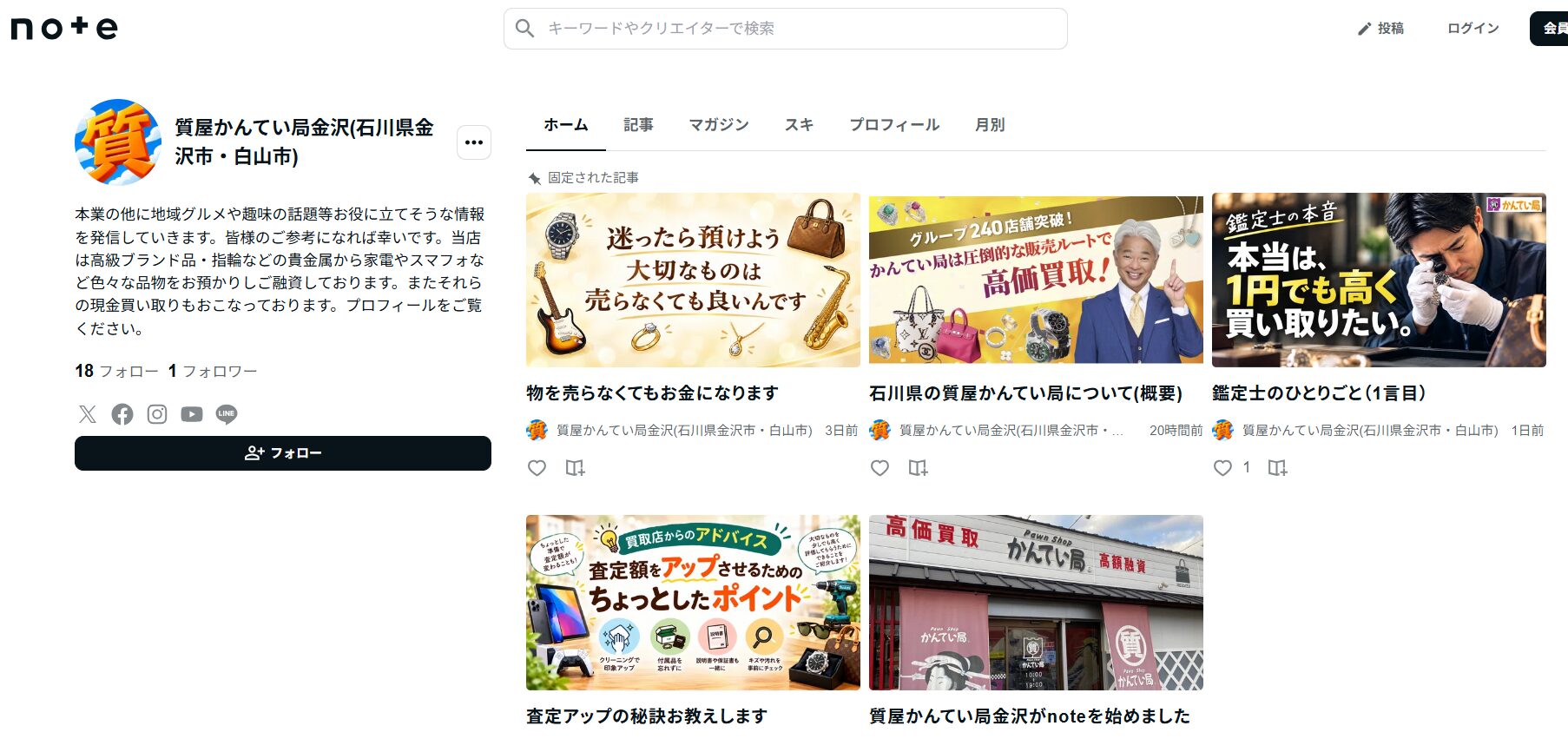Select the ホーム tab

[566, 125]
